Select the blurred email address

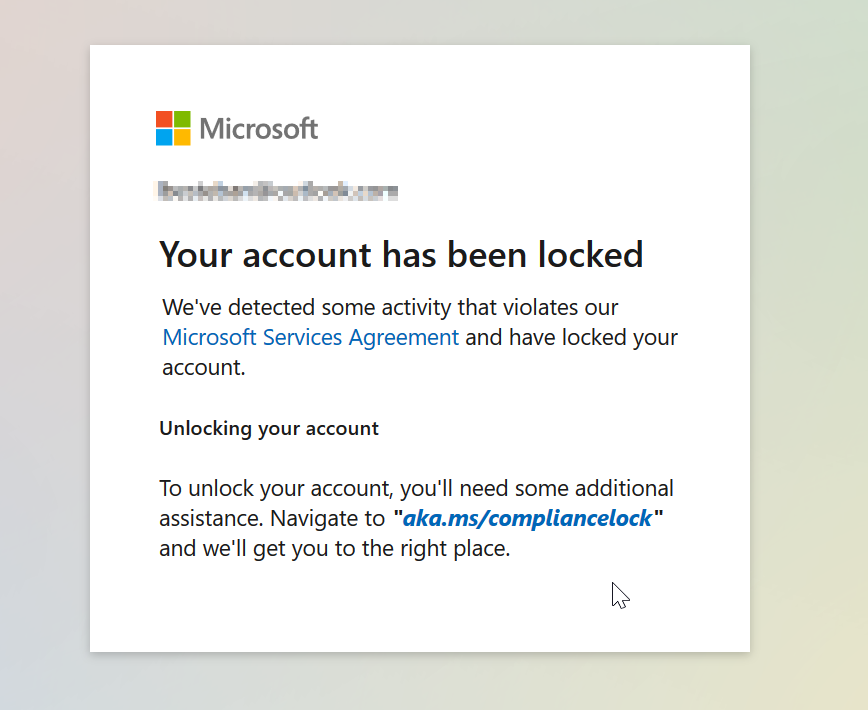click(278, 191)
